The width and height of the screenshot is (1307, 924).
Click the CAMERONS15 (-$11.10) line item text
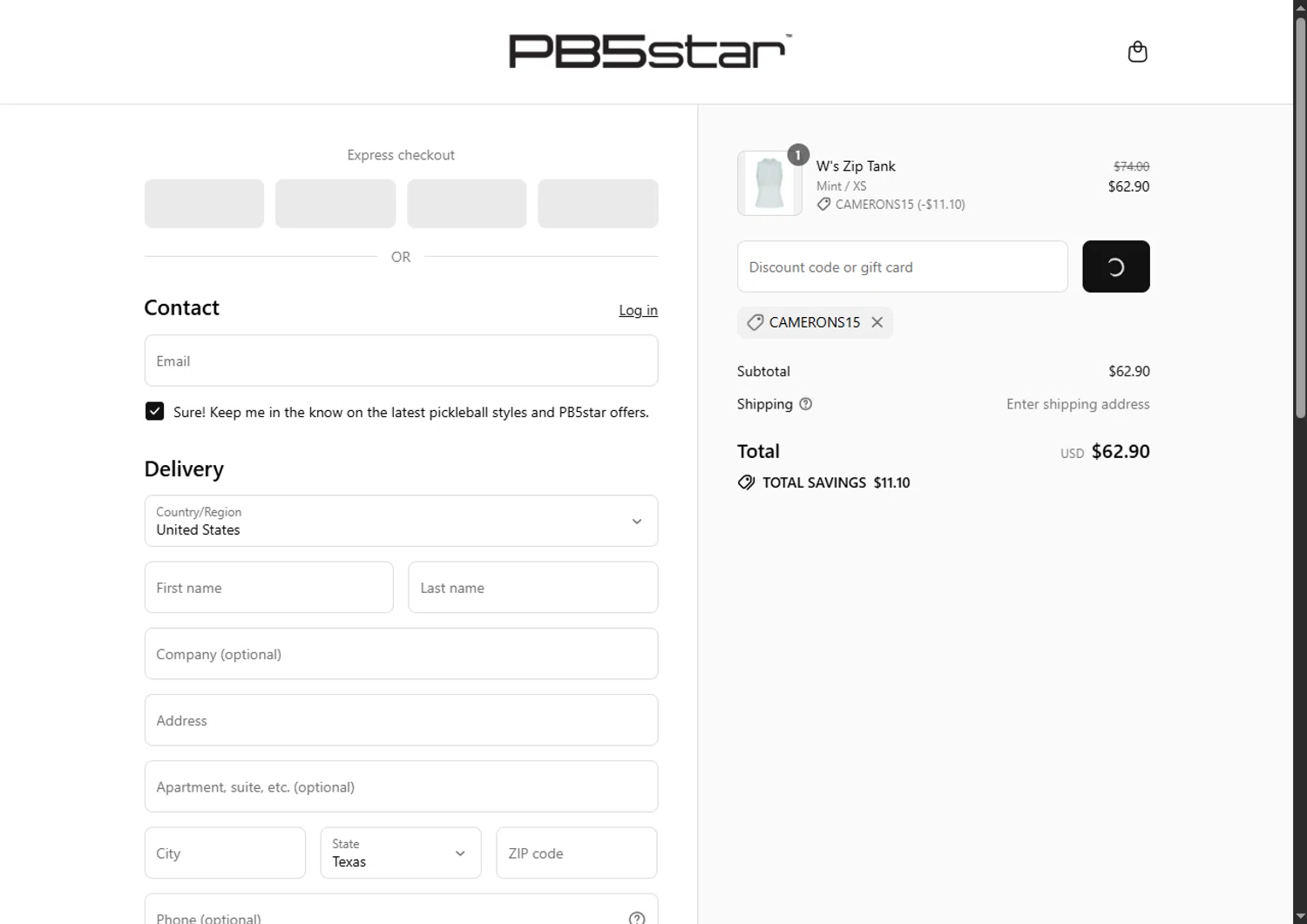click(900, 205)
